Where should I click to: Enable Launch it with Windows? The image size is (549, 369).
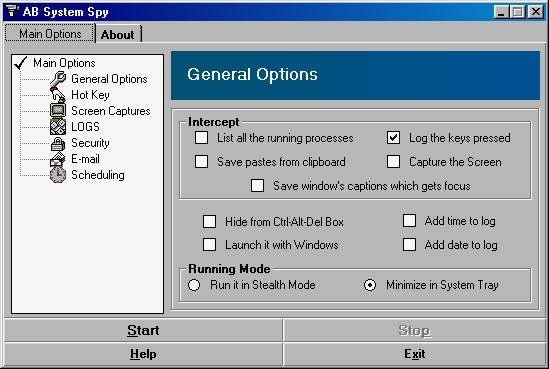click(x=209, y=244)
